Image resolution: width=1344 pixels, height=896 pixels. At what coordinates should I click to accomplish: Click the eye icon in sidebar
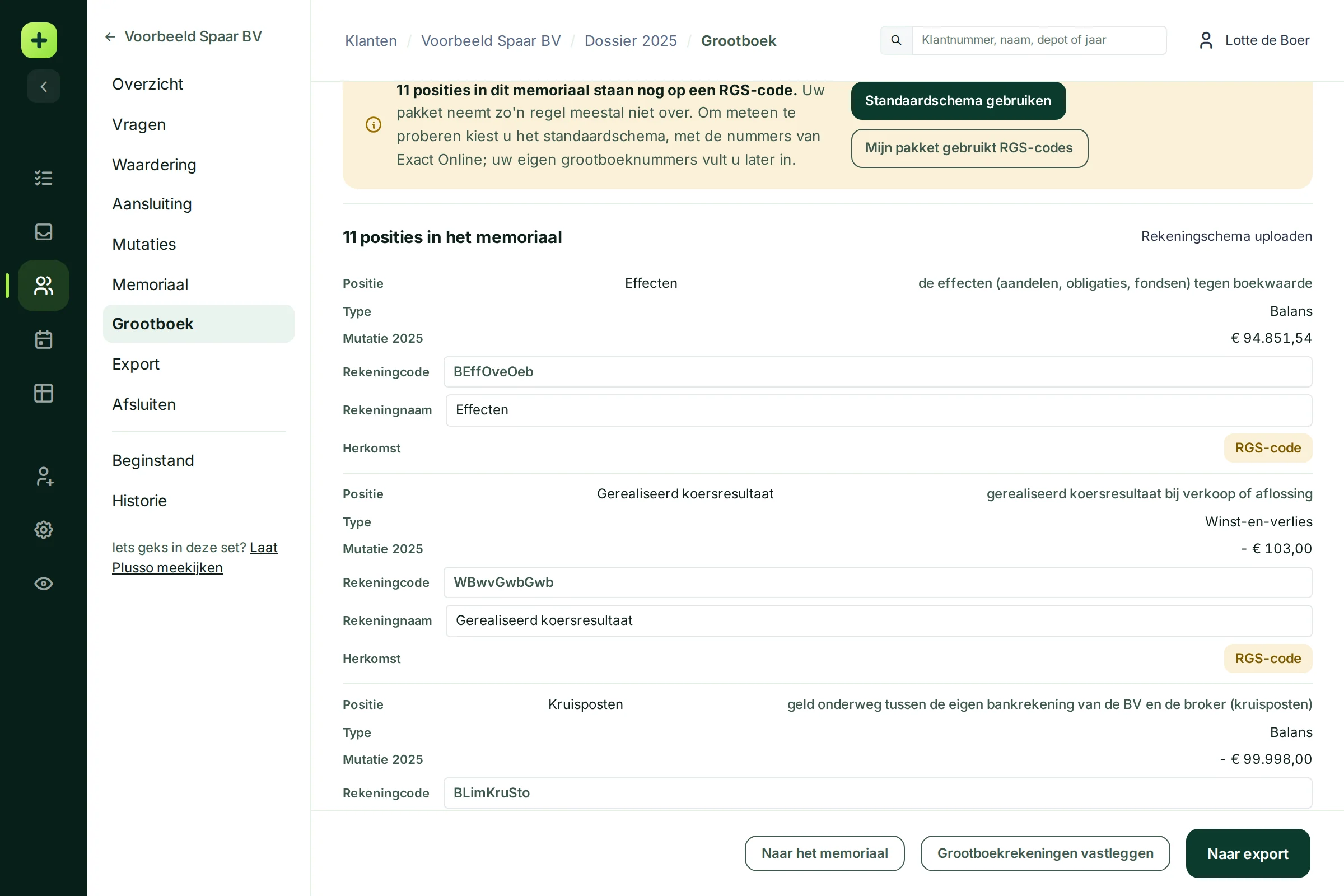click(44, 584)
